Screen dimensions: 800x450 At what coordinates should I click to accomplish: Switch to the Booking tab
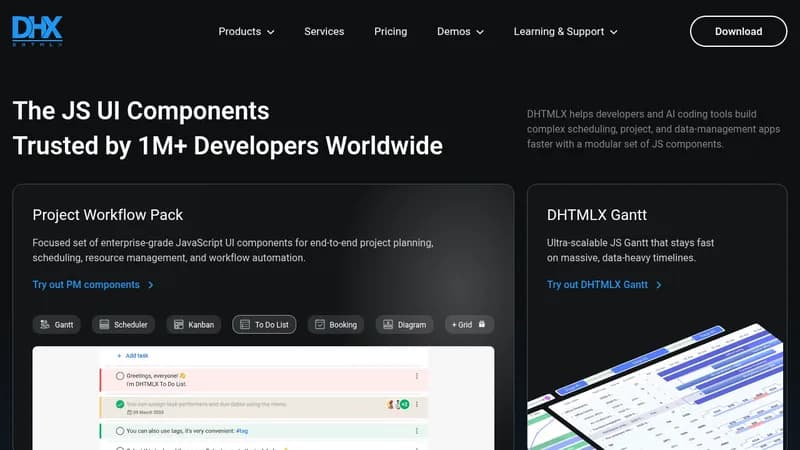pyautogui.click(x=336, y=324)
